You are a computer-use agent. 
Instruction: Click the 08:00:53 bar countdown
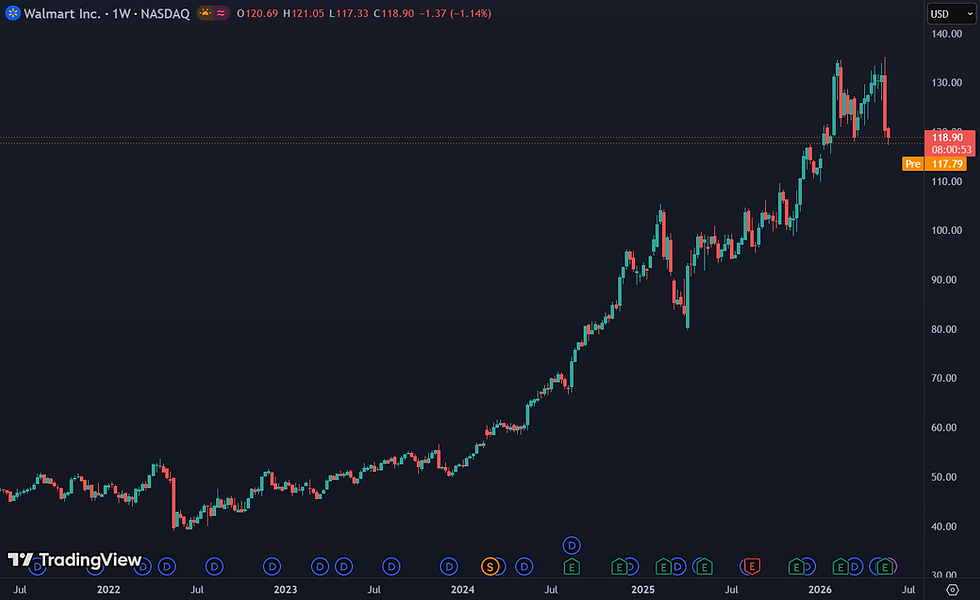(x=951, y=149)
